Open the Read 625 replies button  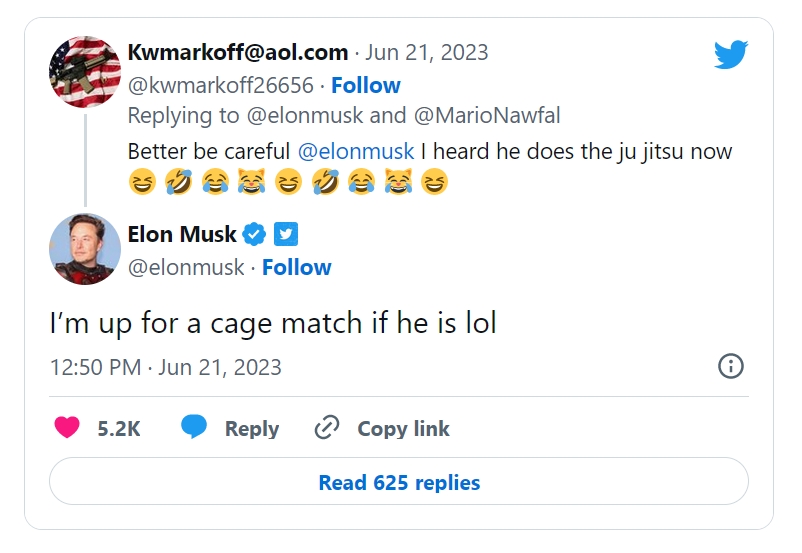[x=399, y=482]
